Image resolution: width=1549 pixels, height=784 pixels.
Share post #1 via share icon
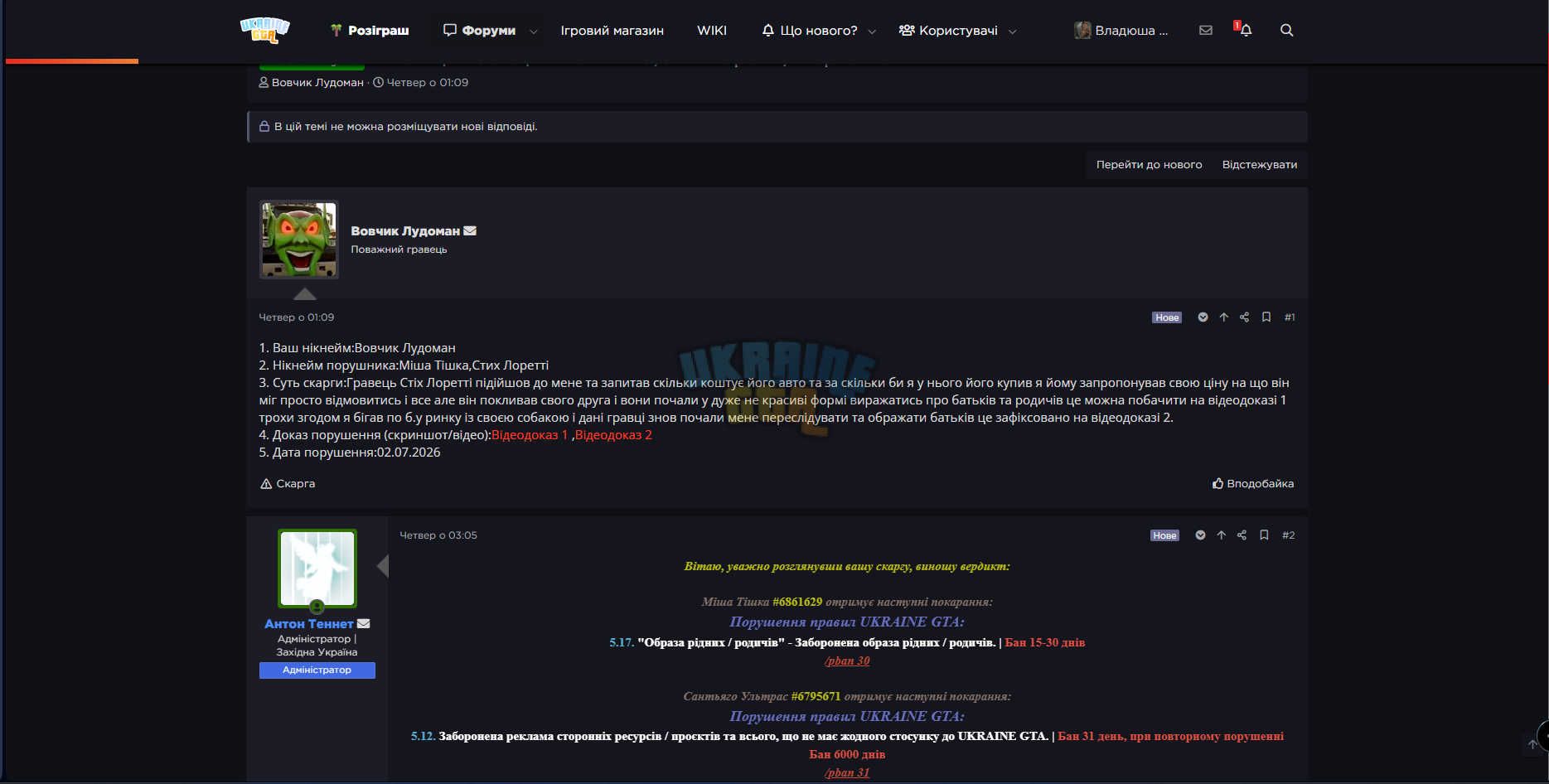click(1244, 317)
